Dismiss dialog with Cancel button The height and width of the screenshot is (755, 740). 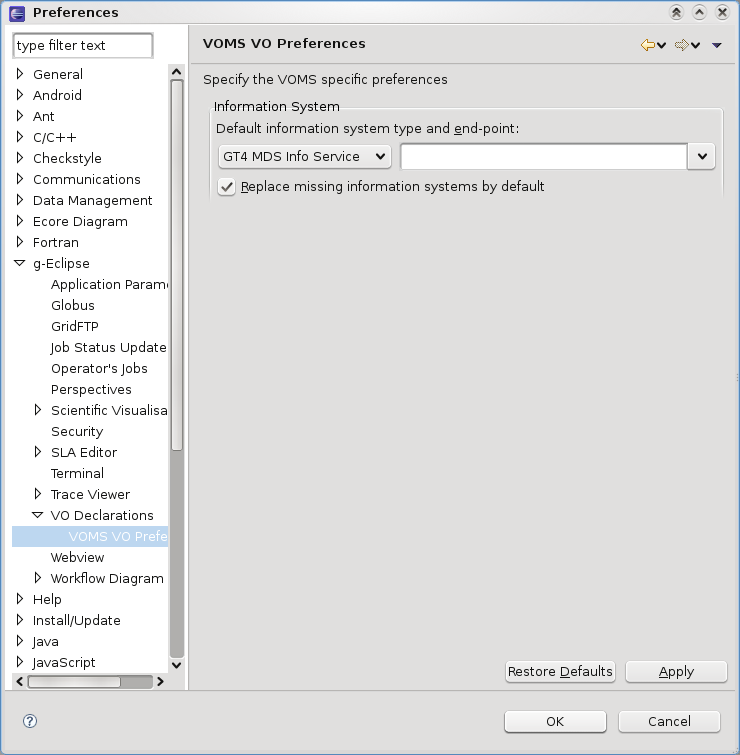pyautogui.click(x=669, y=721)
